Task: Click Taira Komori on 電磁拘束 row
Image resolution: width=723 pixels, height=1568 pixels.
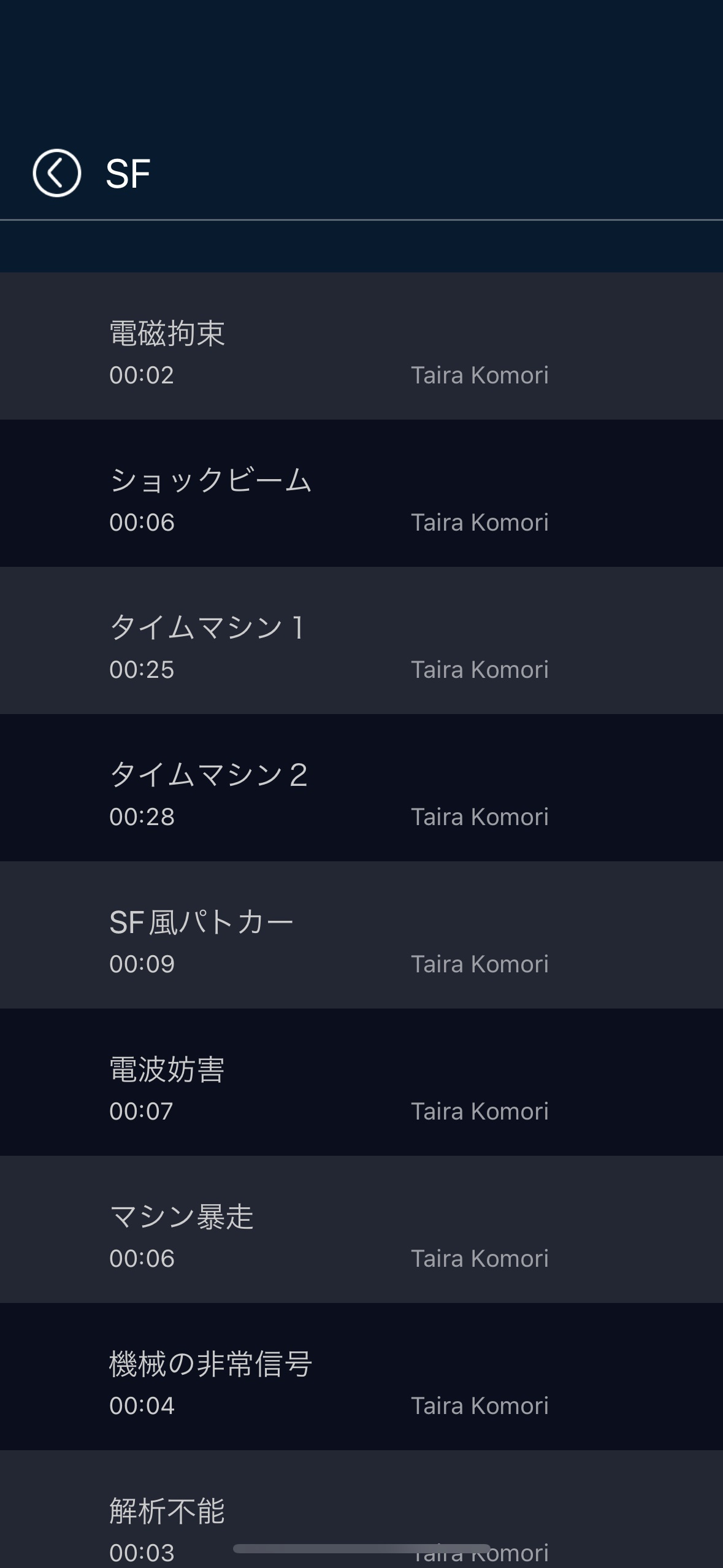Action: [x=480, y=375]
